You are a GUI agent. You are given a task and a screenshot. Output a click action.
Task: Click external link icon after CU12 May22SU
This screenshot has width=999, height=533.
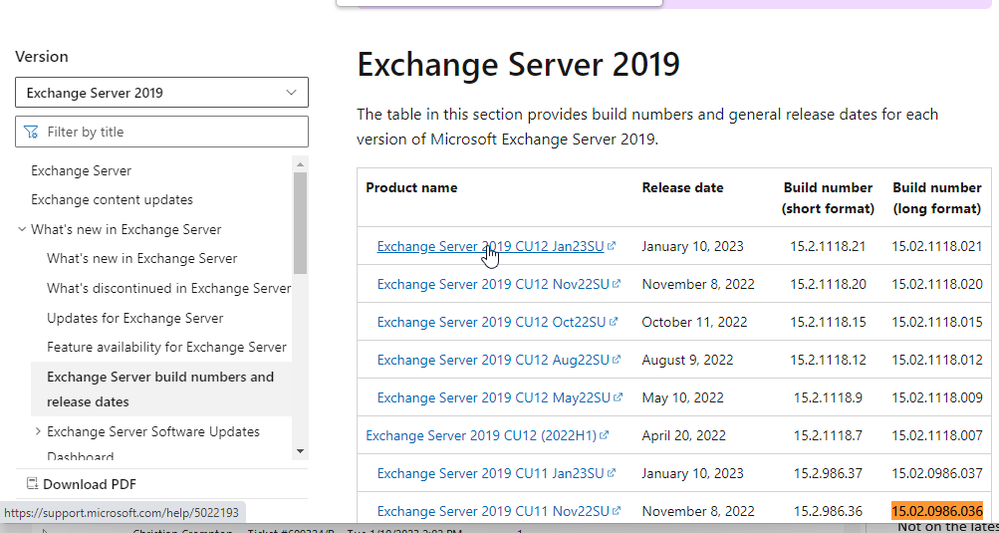pyautogui.click(x=618, y=397)
